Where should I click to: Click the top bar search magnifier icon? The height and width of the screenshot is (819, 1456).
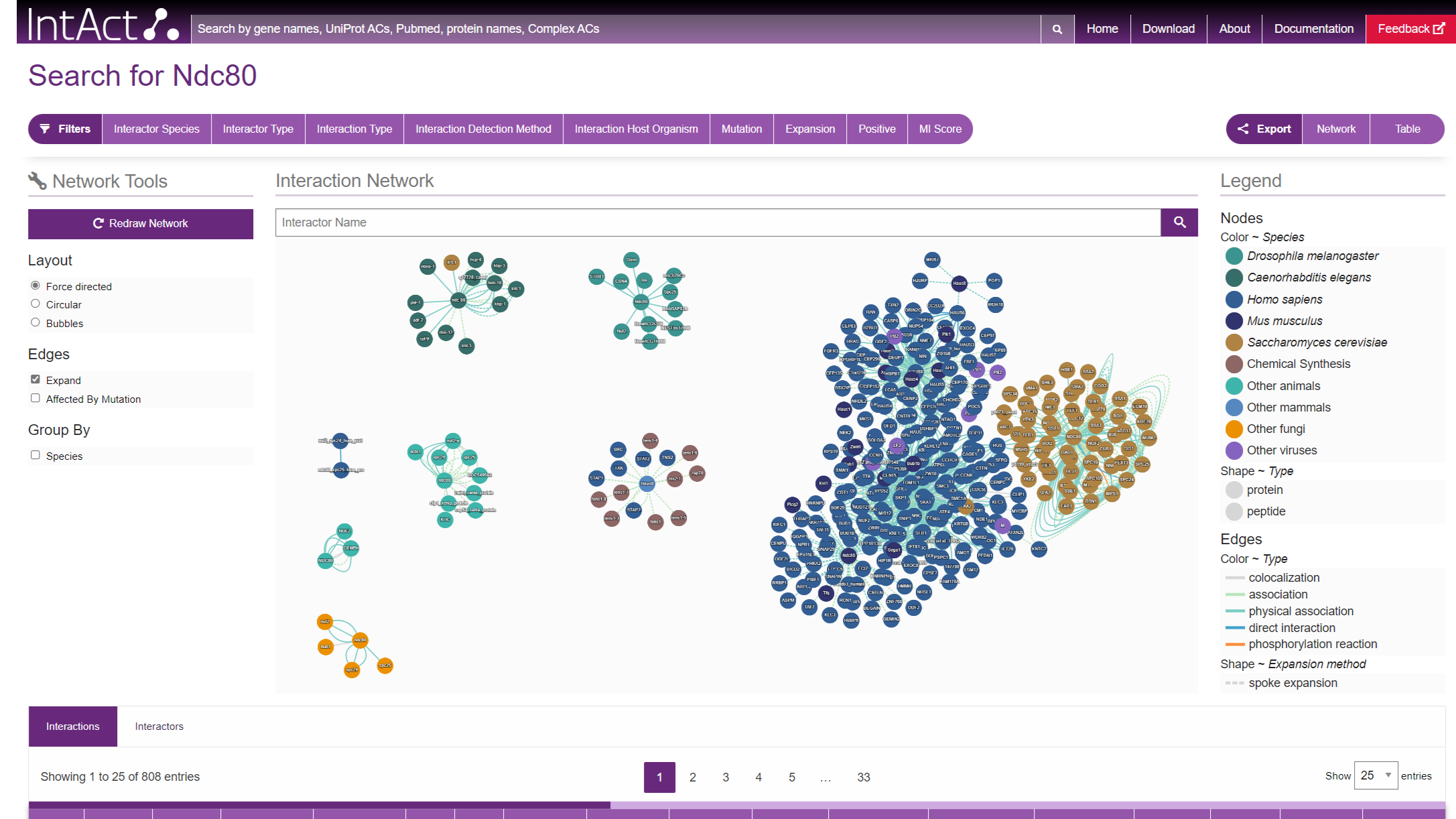point(1057,29)
